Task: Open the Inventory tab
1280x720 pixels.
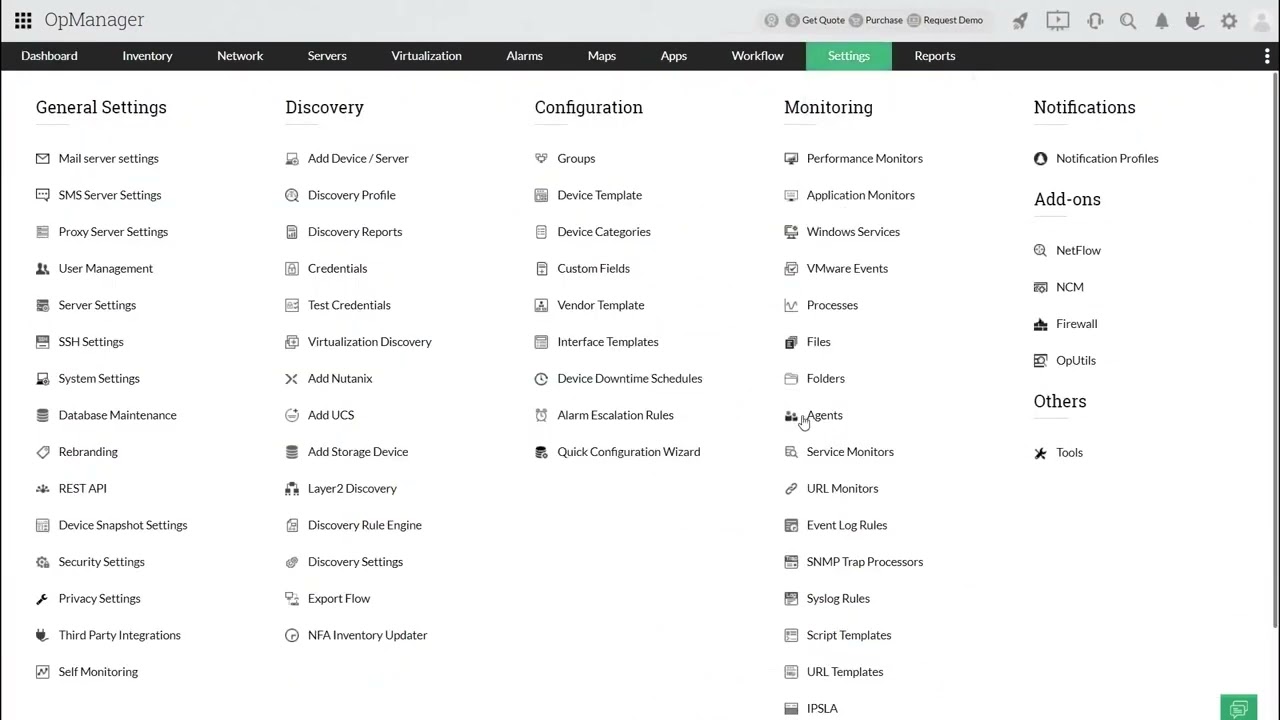Action: tap(147, 56)
